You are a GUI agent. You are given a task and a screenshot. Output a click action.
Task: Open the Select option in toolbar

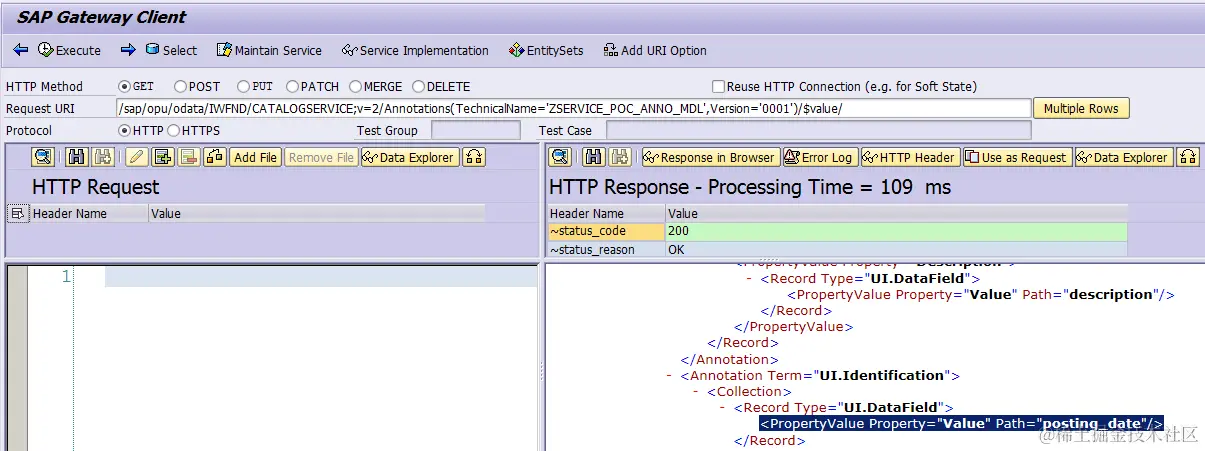171,50
